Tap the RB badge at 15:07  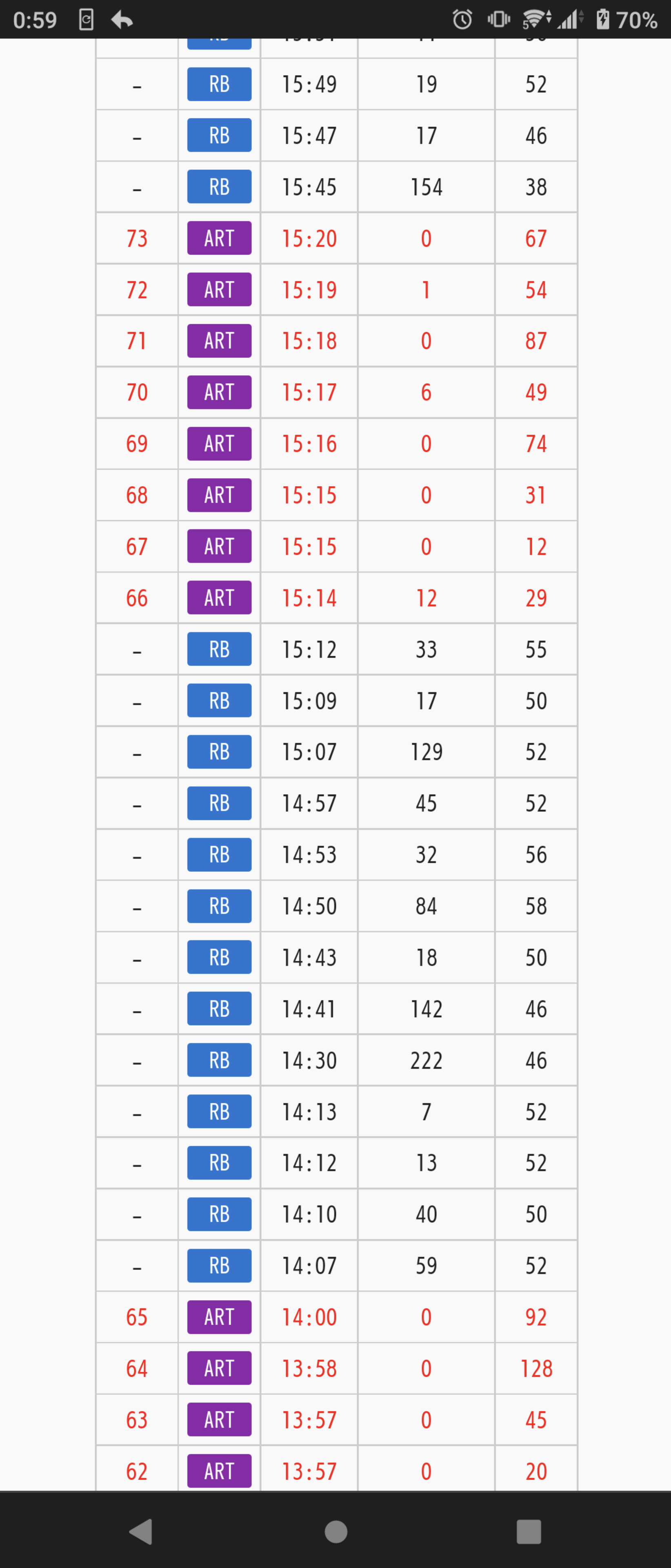click(x=219, y=752)
